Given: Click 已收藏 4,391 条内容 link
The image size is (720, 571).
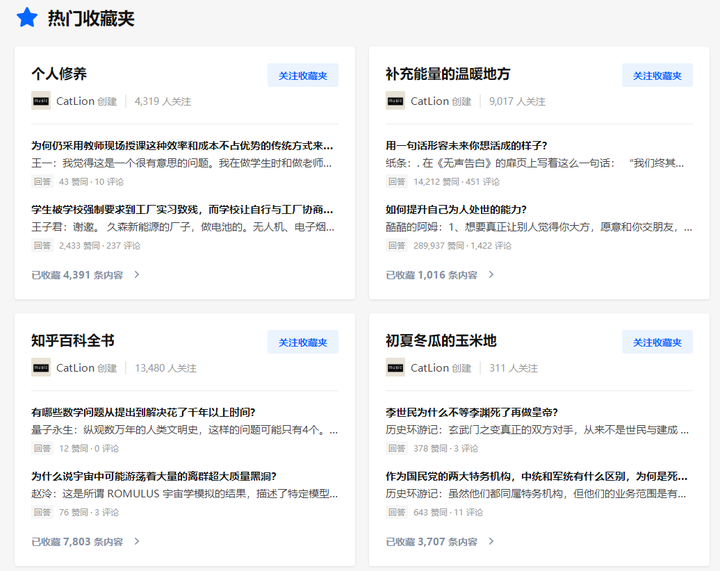Looking at the screenshot, I should point(77,274).
